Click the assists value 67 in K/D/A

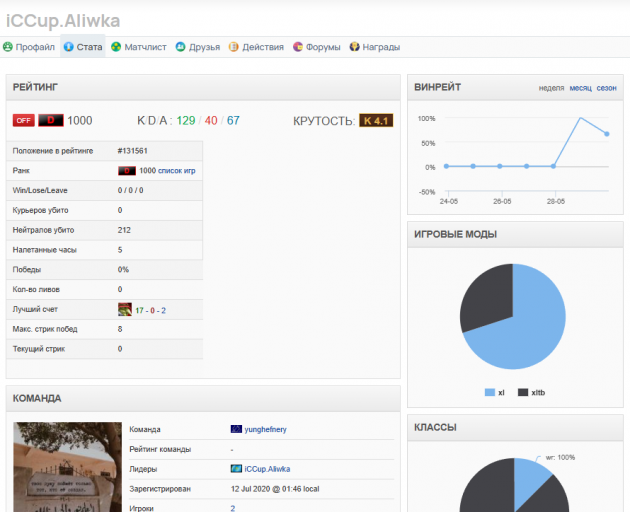click(233, 121)
